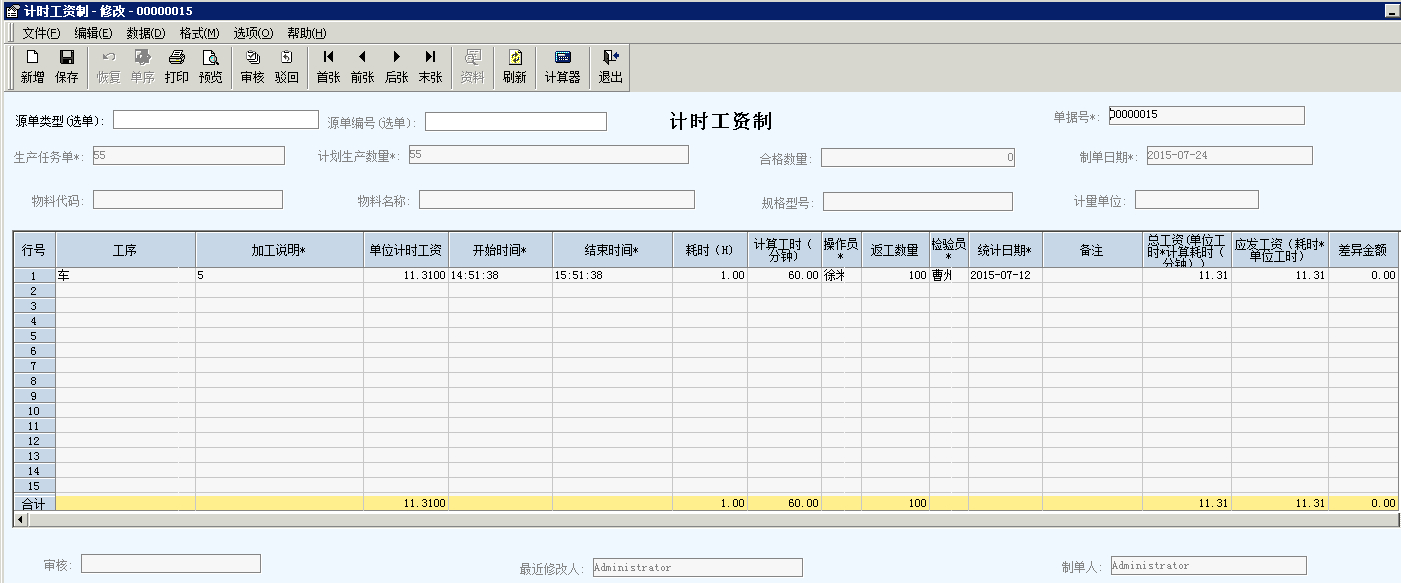Click the 统计日期 column header
The image size is (1401, 583).
point(1005,250)
